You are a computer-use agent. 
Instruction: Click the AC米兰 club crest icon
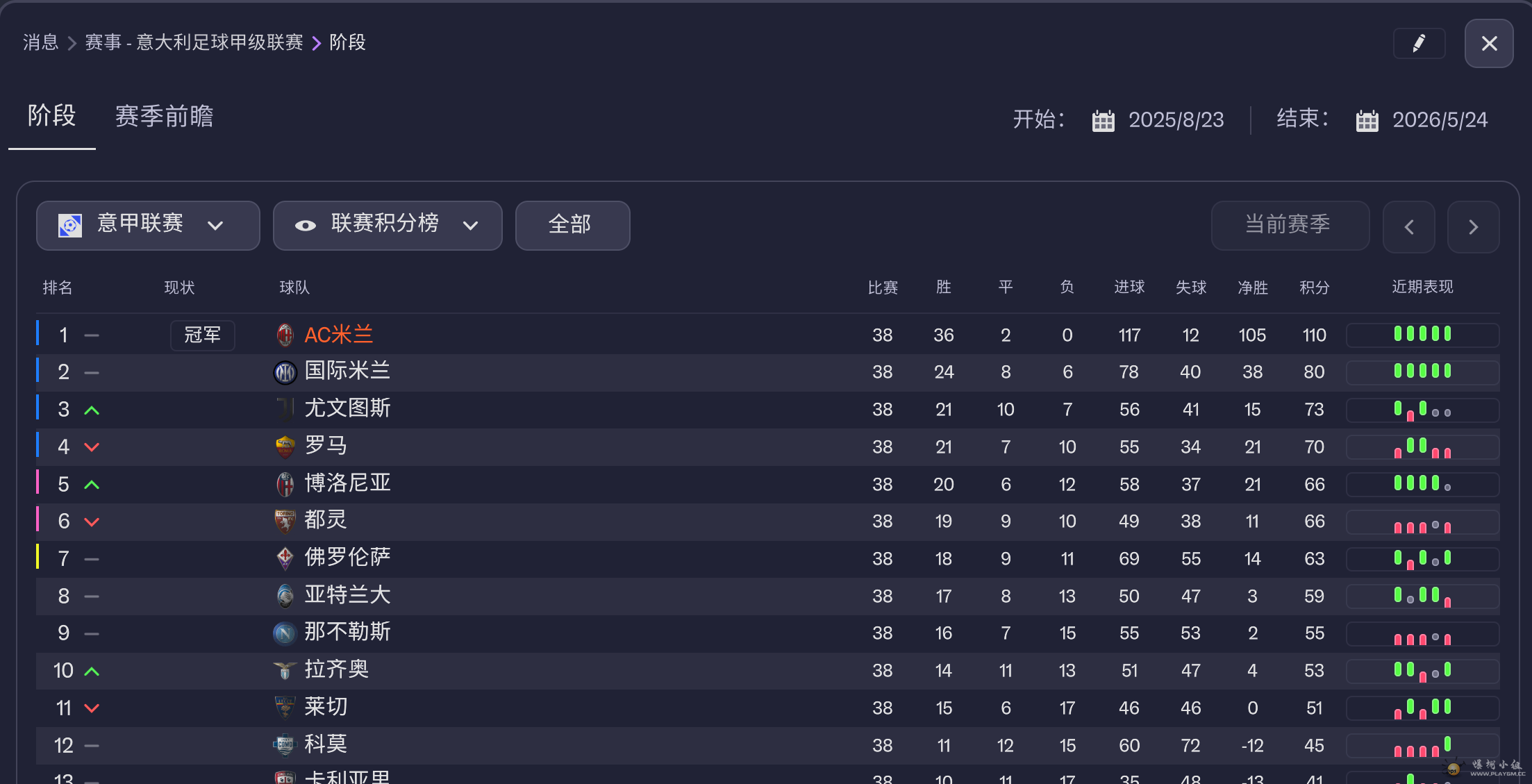(285, 335)
